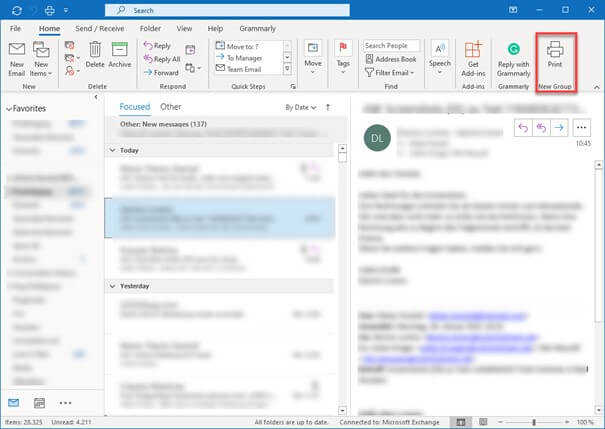Click the Print icon in New Group
The height and width of the screenshot is (429, 605).
point(555,54)
